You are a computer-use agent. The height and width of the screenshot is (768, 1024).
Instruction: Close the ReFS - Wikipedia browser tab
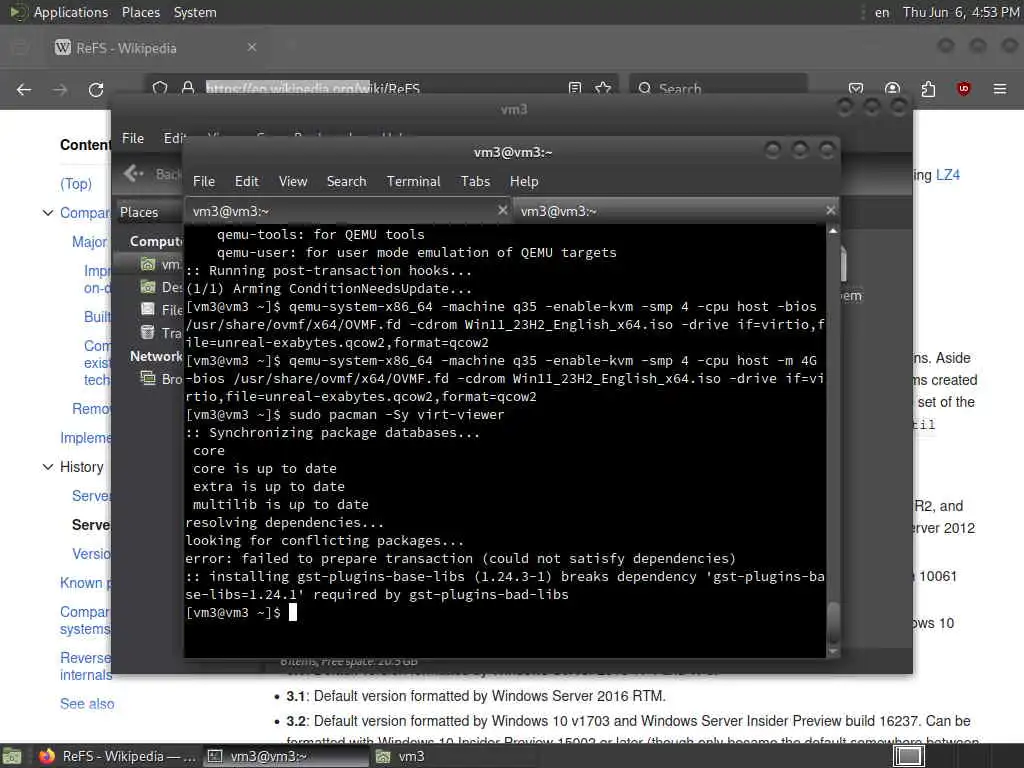coord(252,47)
